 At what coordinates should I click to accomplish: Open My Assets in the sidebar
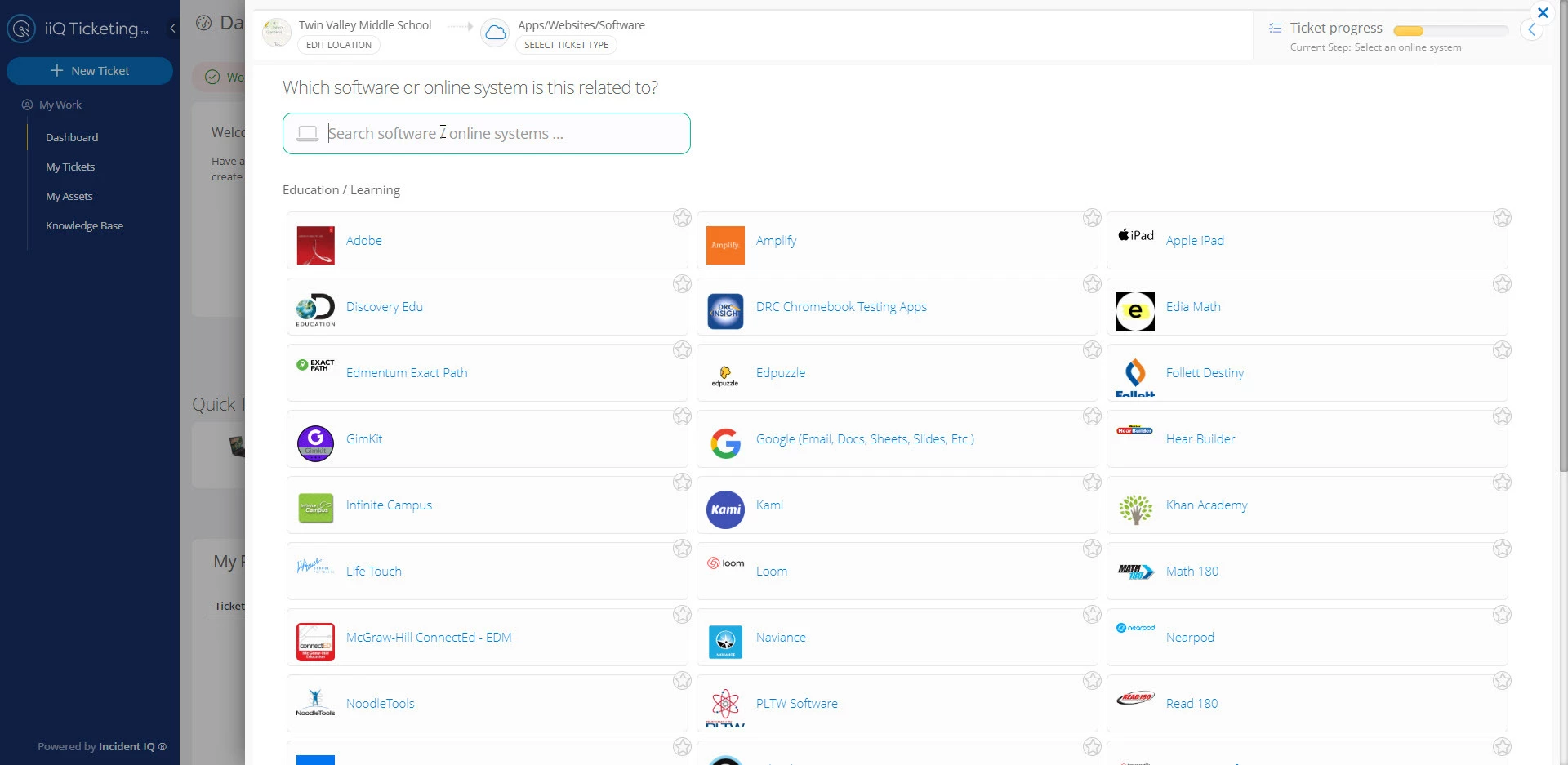pyautogui.click(x=69, y=196)
